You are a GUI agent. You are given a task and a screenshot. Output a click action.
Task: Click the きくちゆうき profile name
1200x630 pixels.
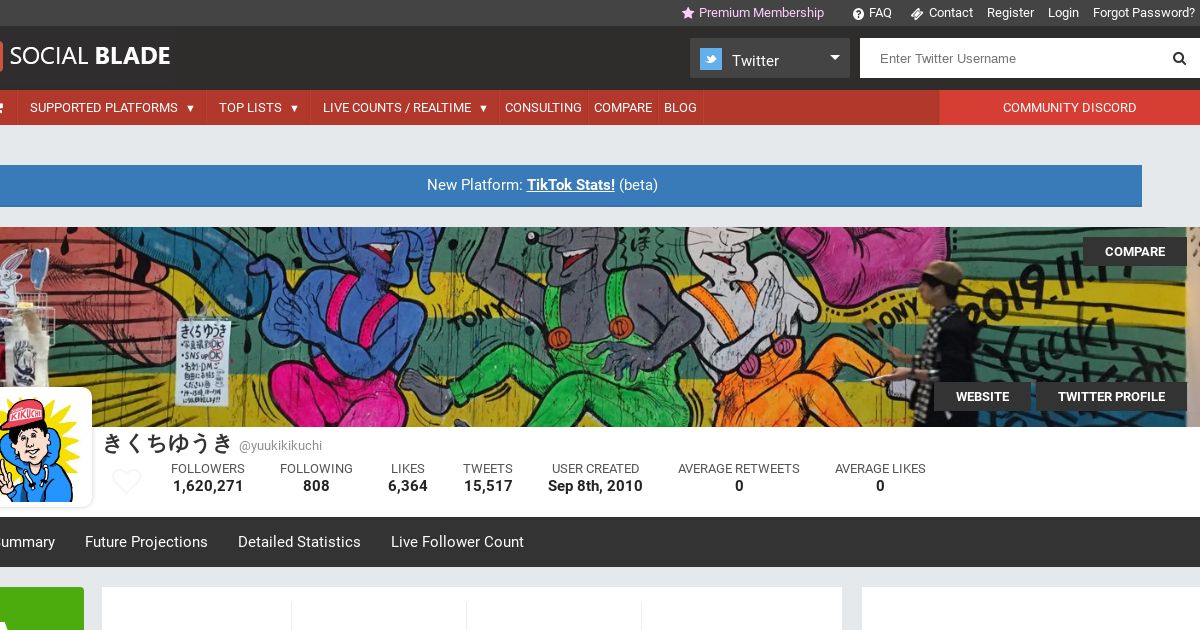(168, 444)
